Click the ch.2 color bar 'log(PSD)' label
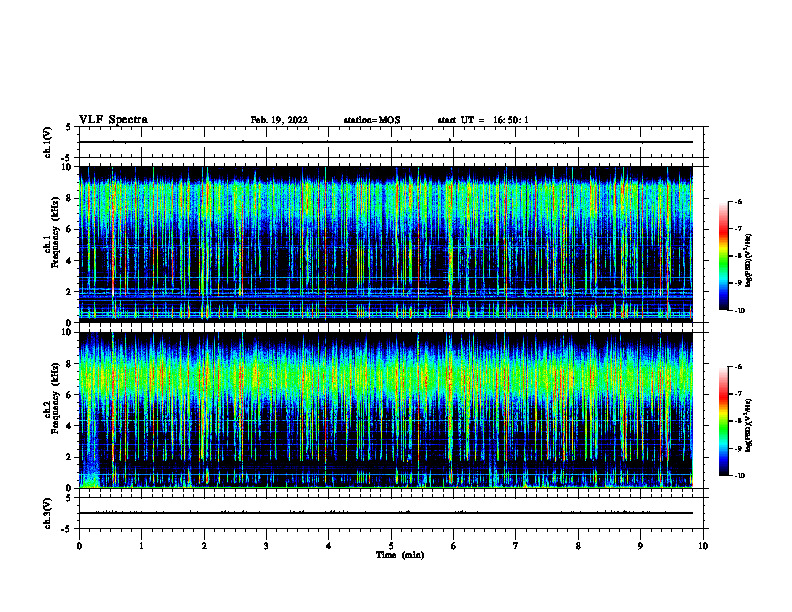The image size is (792, 612). click(749, 425)
